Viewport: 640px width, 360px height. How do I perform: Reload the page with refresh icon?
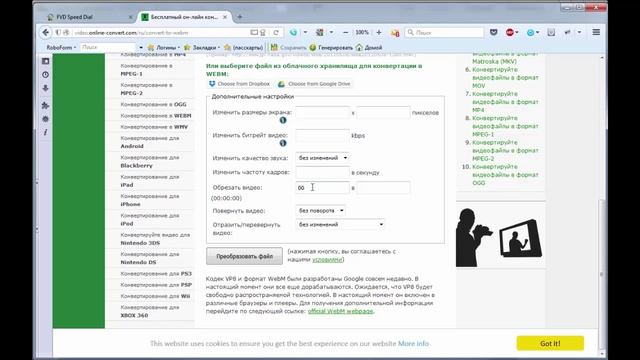click(x=276, y=32)
